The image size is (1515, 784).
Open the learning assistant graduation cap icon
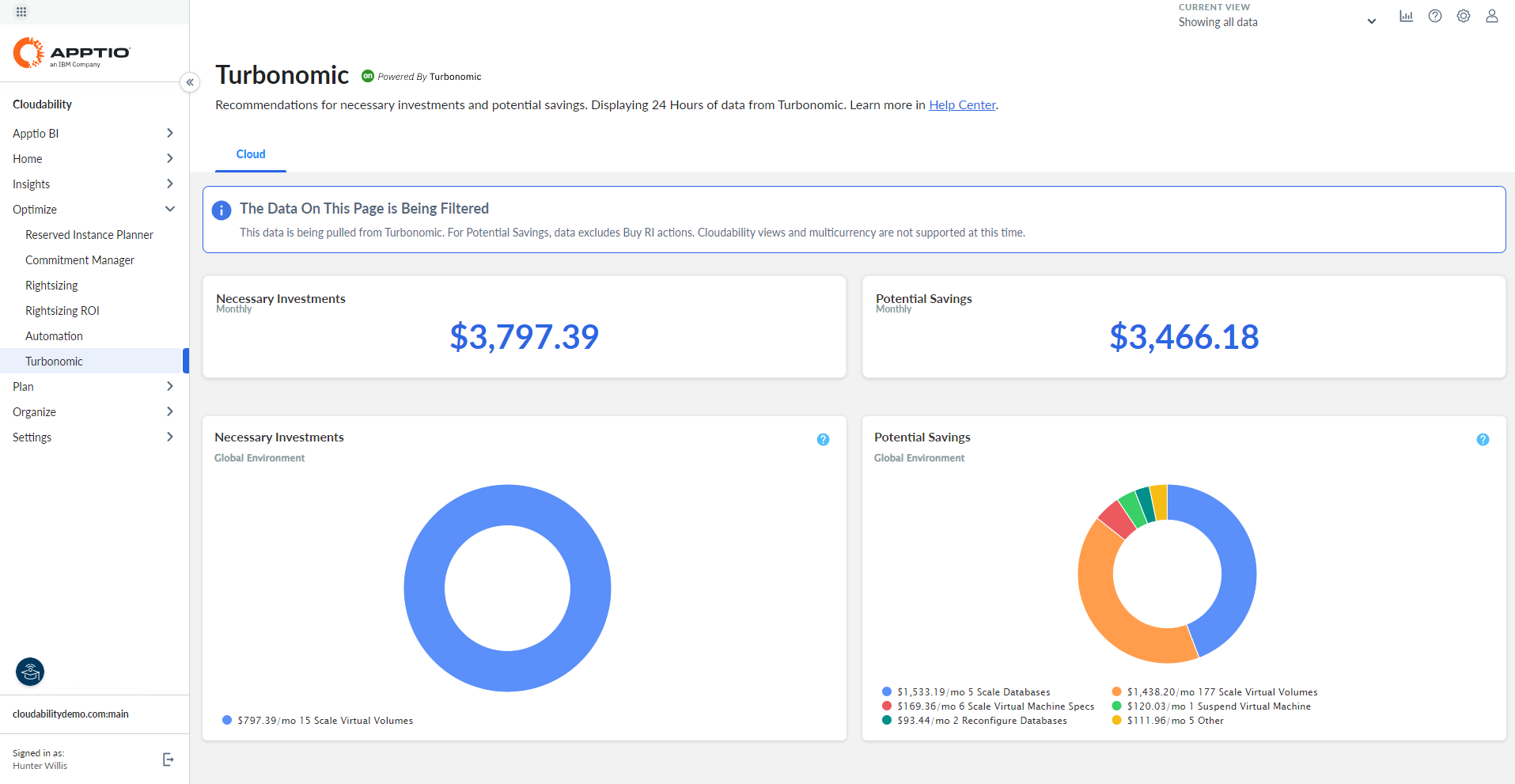pyautogui.click(x=30, y=672)
